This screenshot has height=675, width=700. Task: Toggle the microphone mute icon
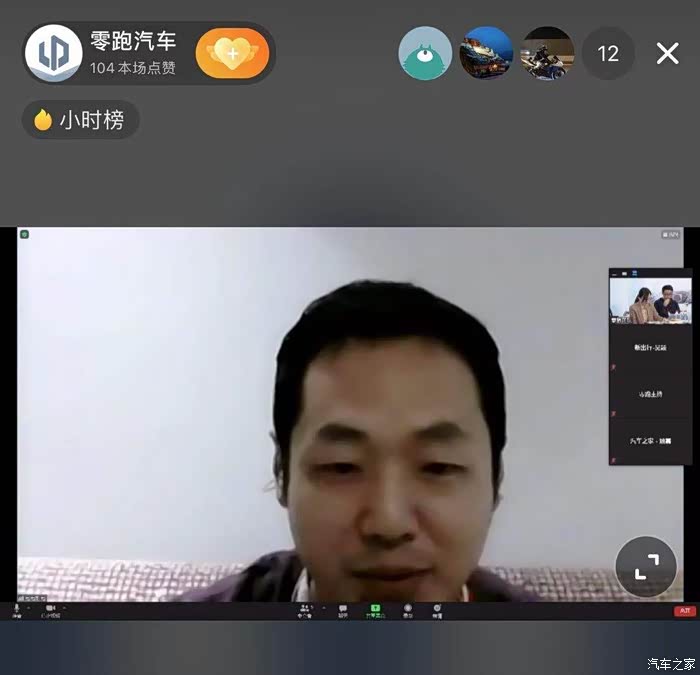pos(17,610)
